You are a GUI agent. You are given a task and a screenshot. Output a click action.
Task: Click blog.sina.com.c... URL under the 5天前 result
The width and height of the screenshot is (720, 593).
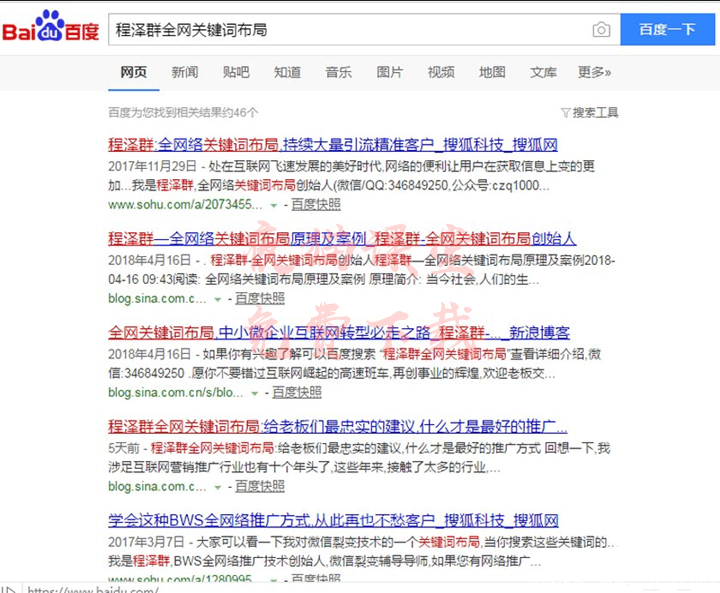157,486
